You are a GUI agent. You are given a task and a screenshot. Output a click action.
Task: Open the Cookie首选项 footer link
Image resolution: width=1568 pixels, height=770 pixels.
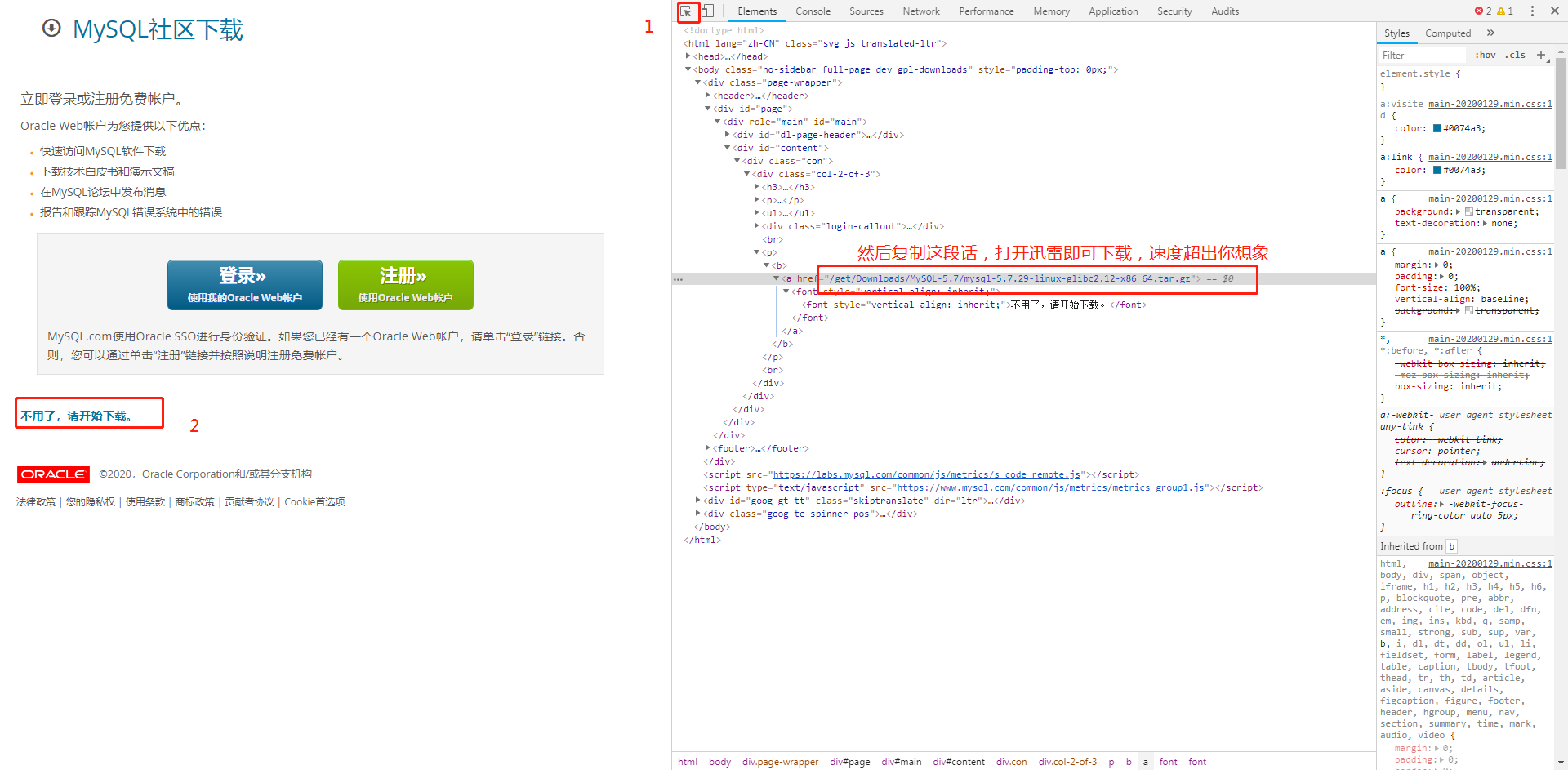pyautogui.click(x=314, y=502)
